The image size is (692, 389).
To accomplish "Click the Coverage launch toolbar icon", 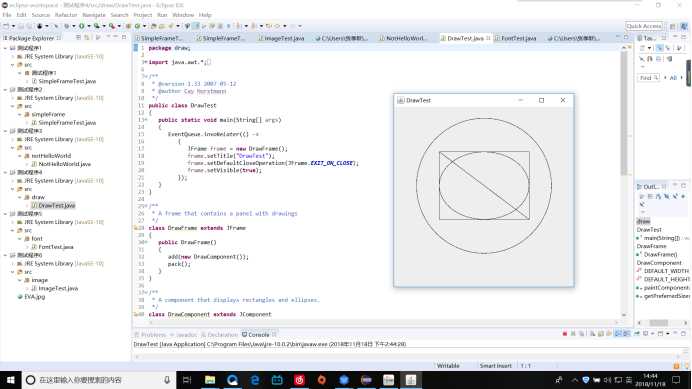I will click(x=96, y=26).
